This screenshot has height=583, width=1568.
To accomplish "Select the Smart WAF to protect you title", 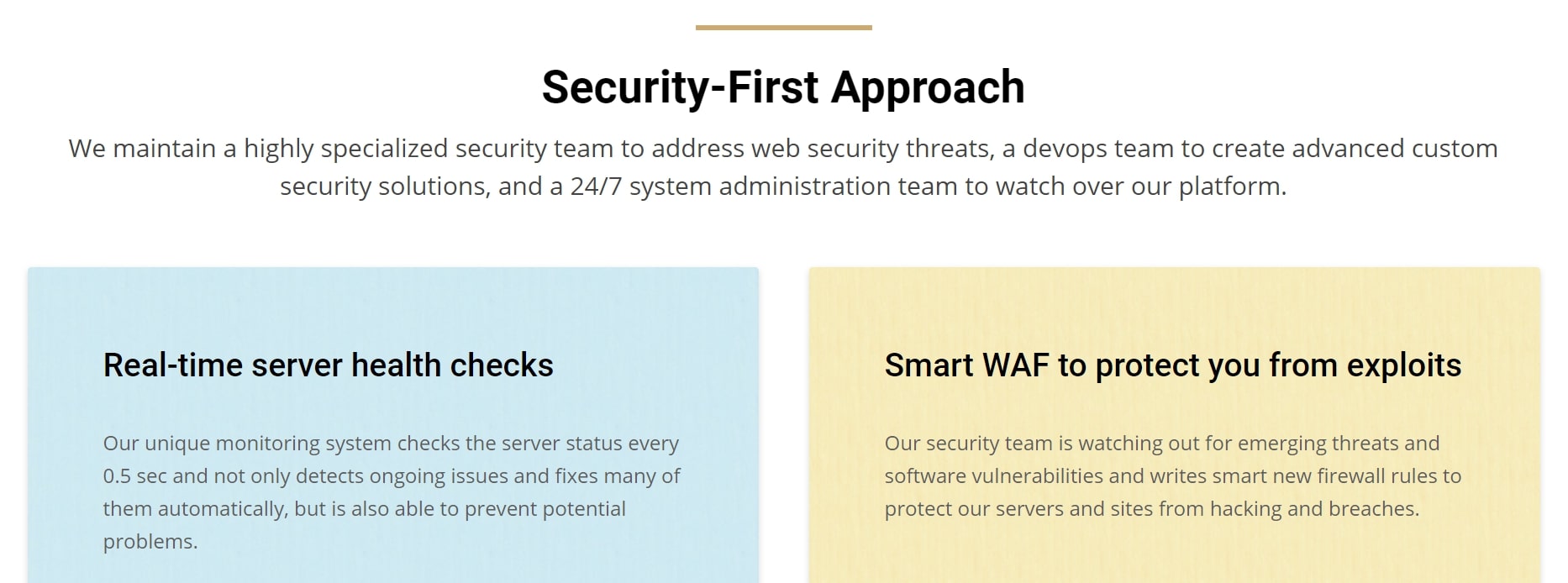I will [1173, 365].
